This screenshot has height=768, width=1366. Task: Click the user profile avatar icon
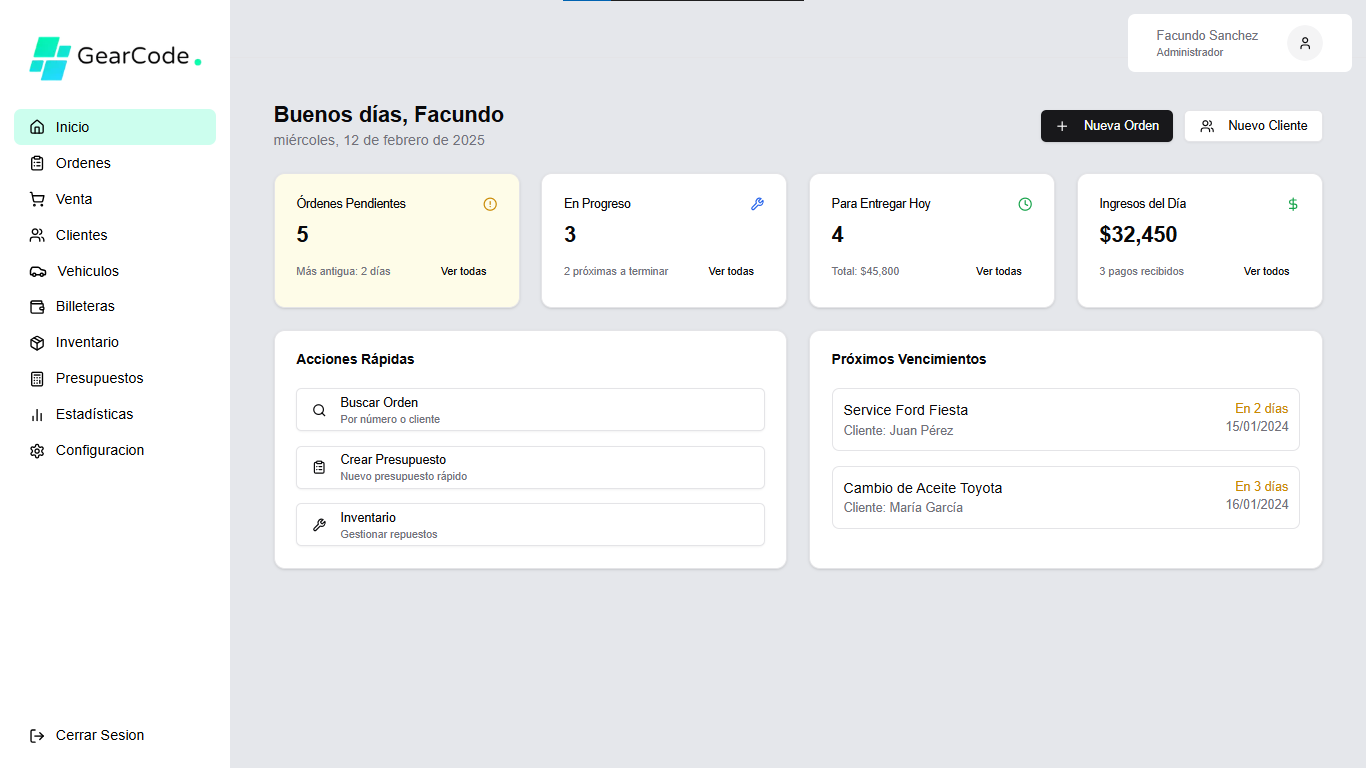(x=1304, y=43)
